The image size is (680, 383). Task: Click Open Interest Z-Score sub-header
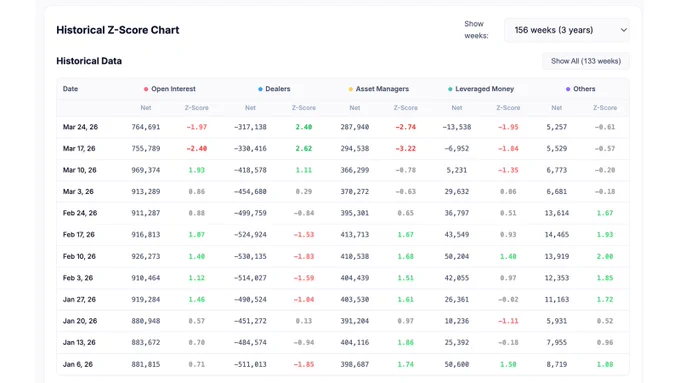point(196,108)
